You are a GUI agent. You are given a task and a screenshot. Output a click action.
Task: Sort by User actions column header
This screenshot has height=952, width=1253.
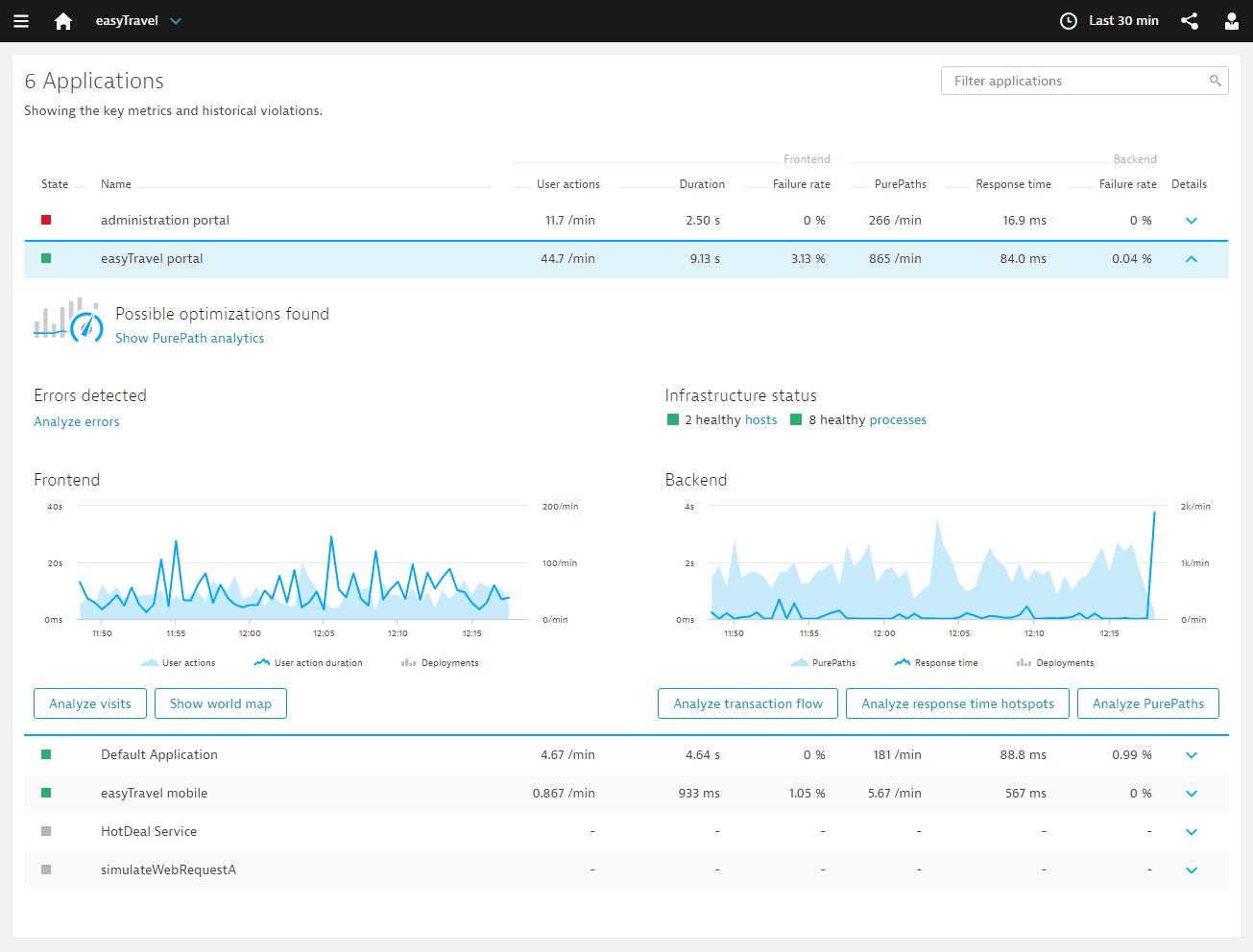tap(568, 184)
